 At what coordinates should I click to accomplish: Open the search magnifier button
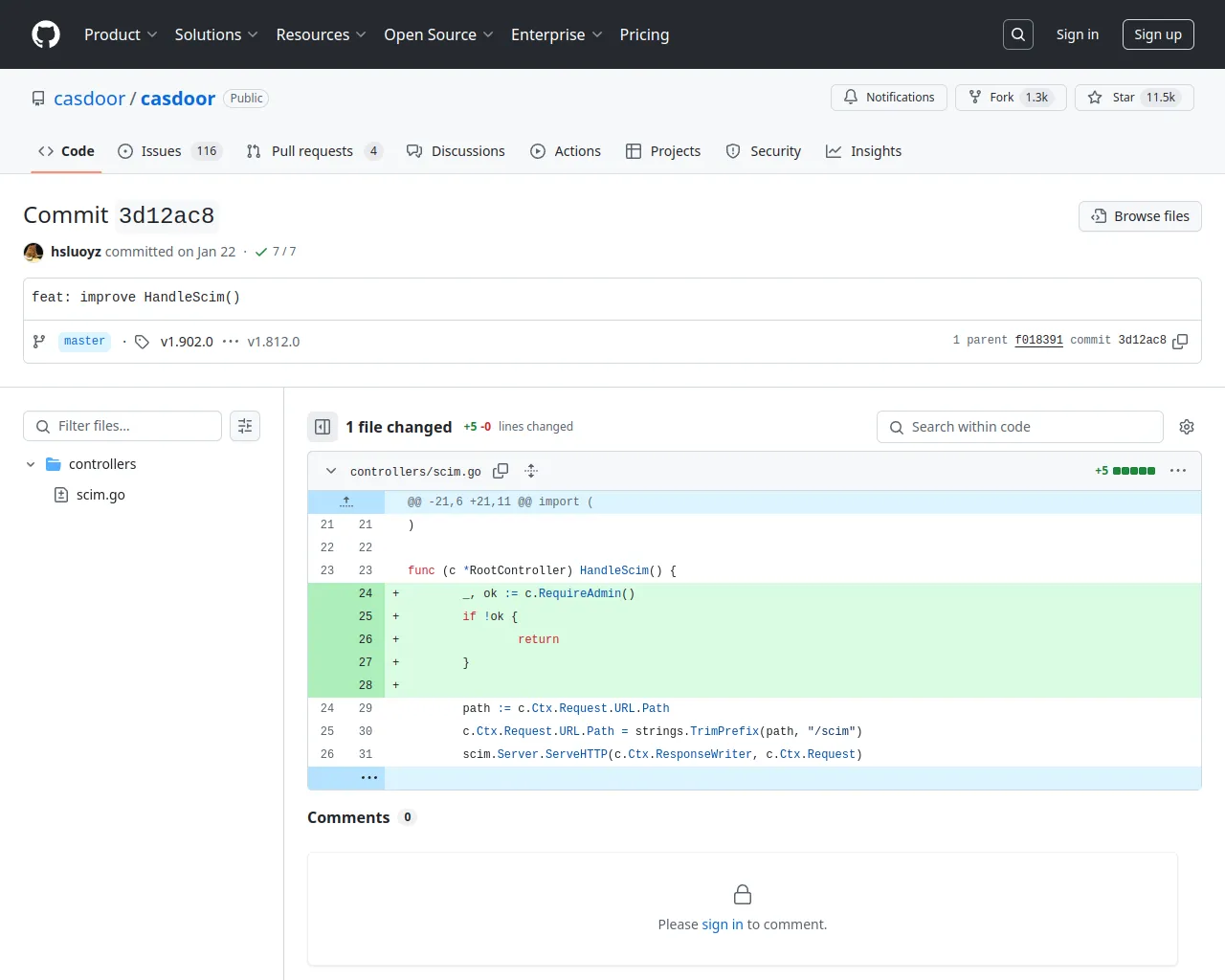click(x=1018, y=34)
